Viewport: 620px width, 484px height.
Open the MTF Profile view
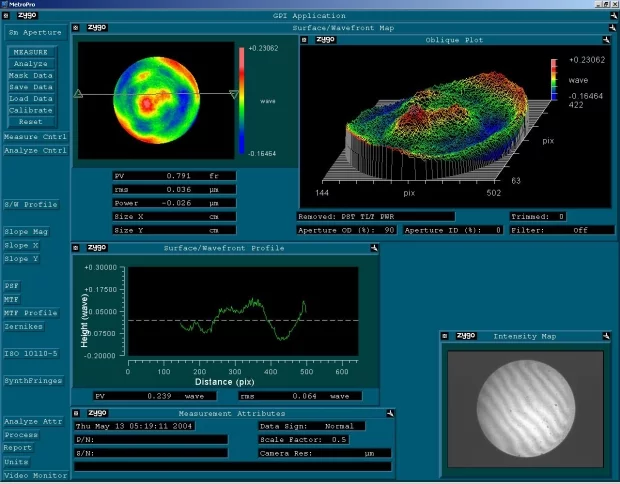tap(30, 313)
